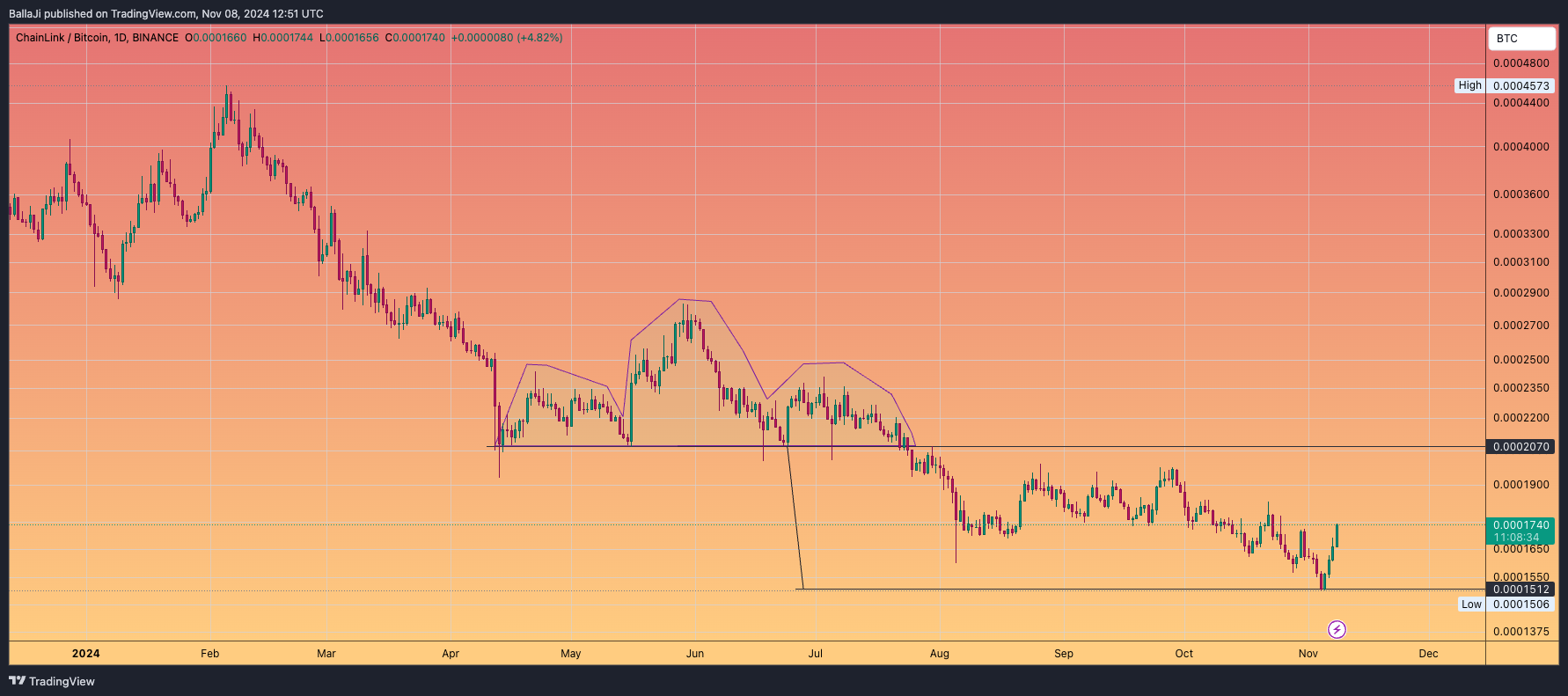Click the 0.0002350 price axis label
The width and height of the screenshot is (1568, 696).
pyautogui.click(x=1521, y=388)
